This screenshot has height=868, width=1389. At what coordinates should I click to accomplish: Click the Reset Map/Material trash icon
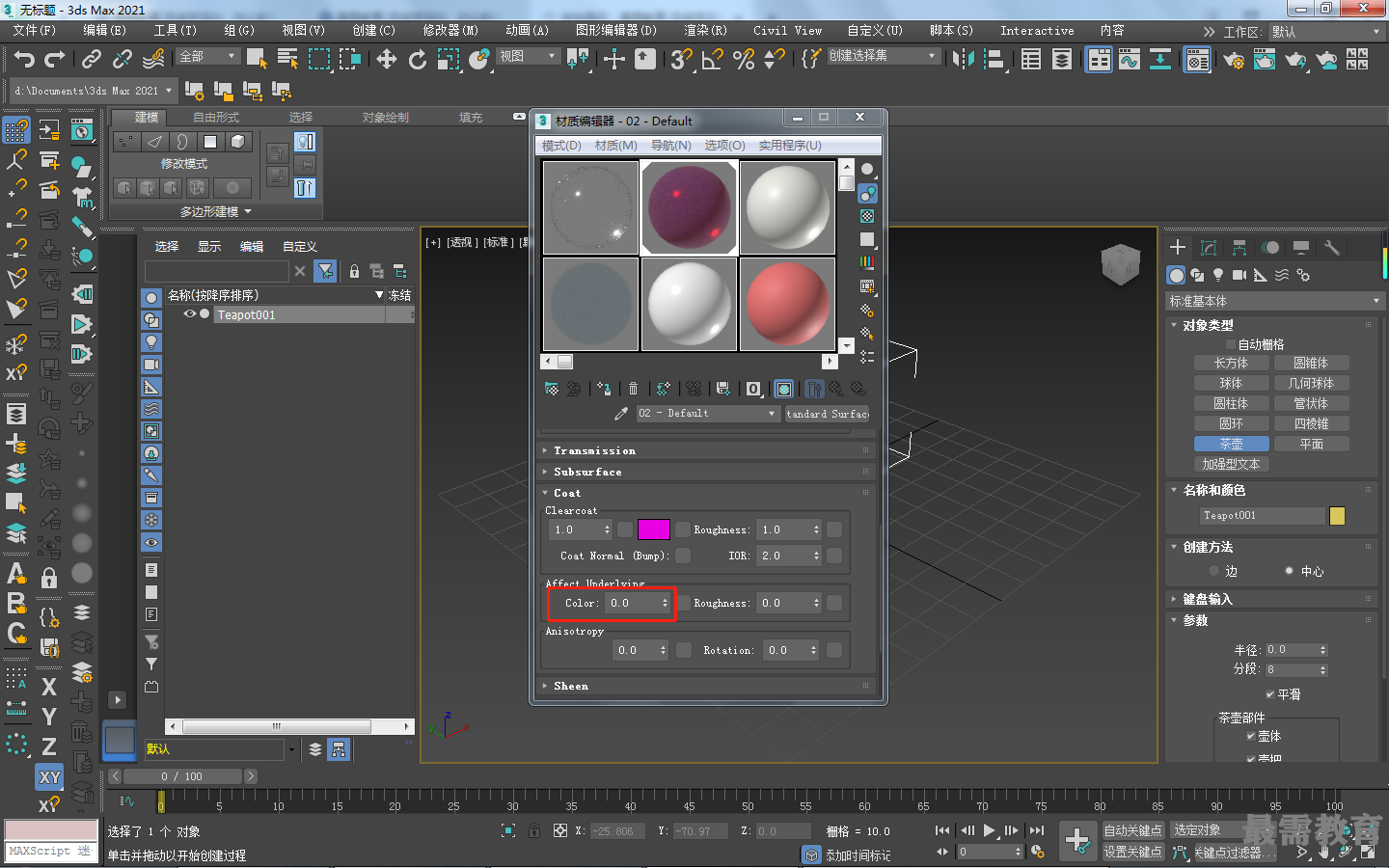633,389
